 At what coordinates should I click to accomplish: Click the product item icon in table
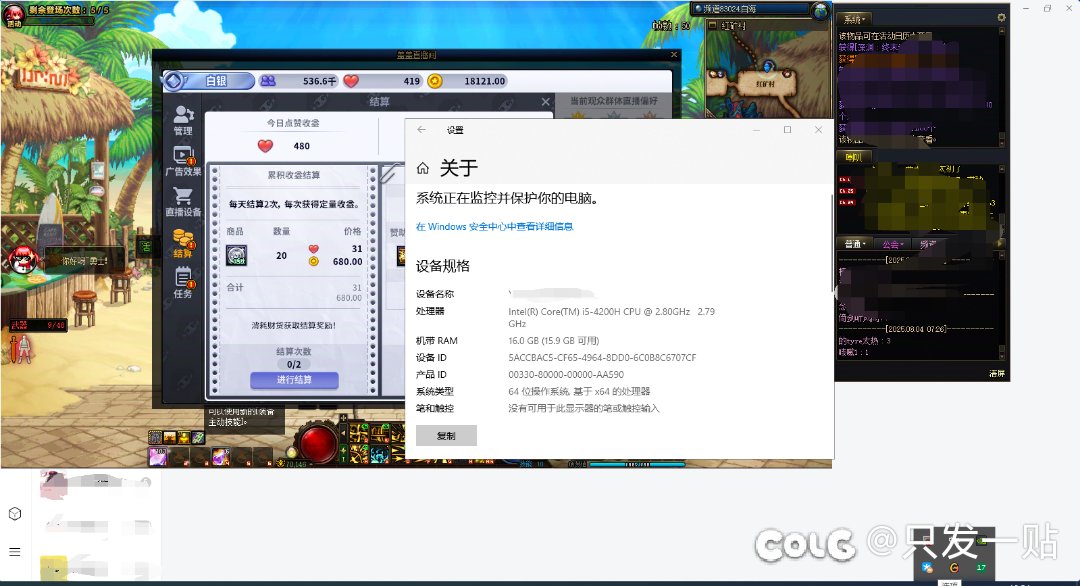click(x=236, y=255)
